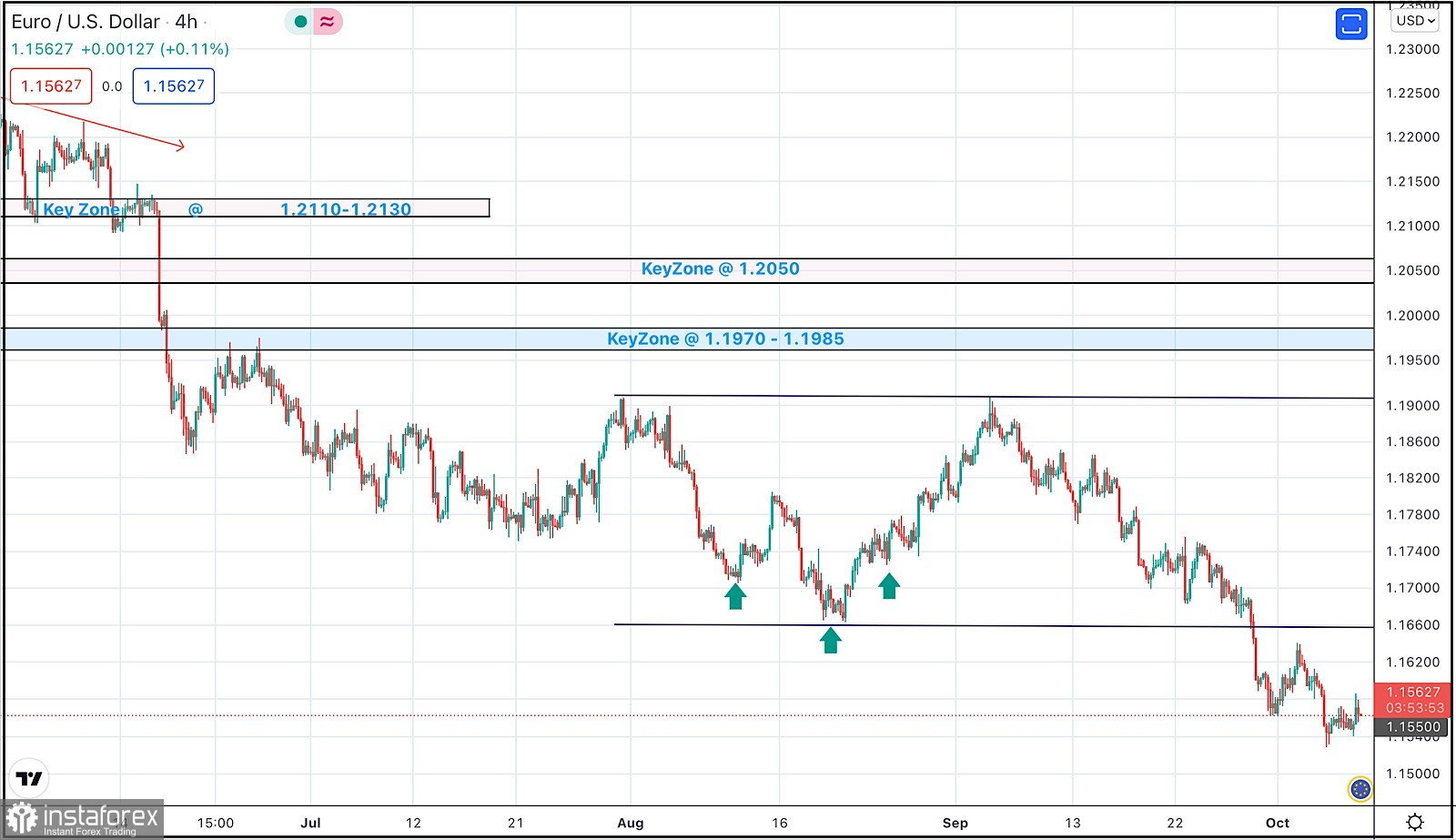
Task: Click the spread value 0.0
Action: pos(112,86)
